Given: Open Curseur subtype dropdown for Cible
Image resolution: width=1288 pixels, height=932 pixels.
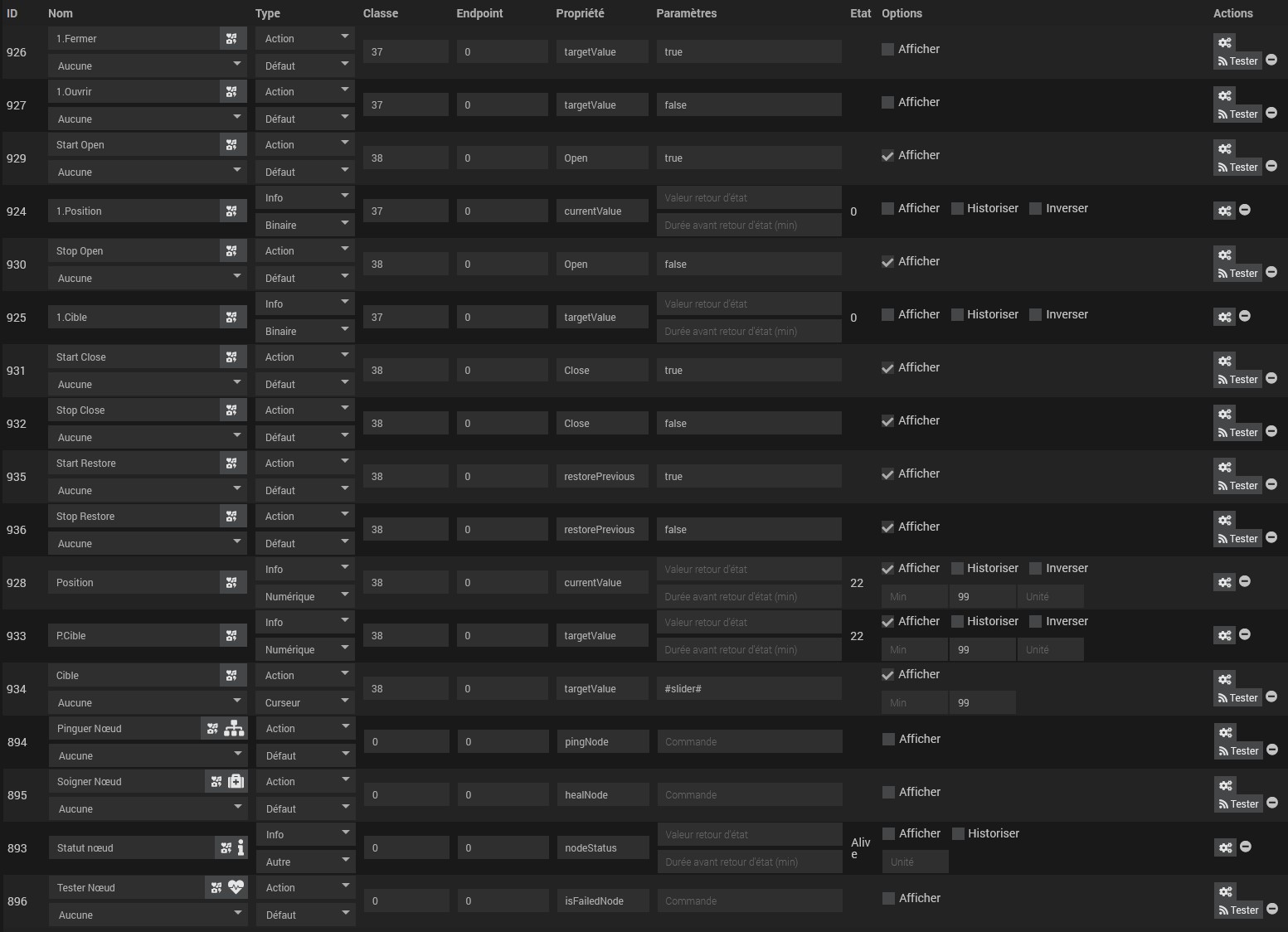Looking at the screenshot, I should (305, 702).
